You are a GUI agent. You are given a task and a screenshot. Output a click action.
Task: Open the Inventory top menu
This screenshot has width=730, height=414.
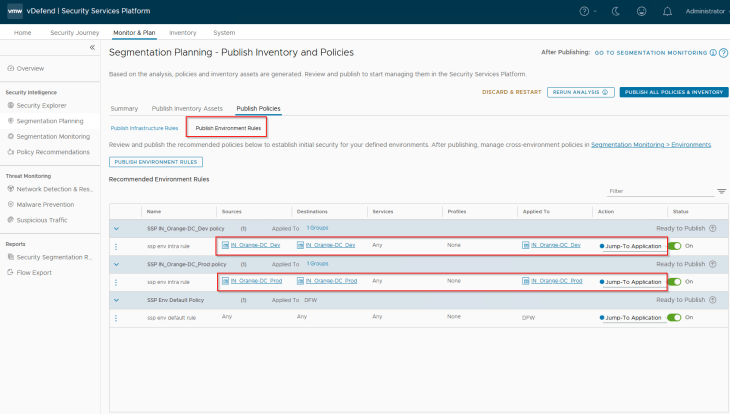(x=183, y=33)
